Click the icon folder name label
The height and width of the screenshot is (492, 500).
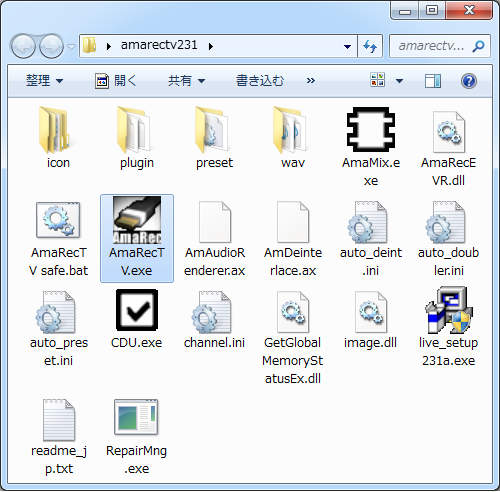pyautogui.click(x=58, y=163)
